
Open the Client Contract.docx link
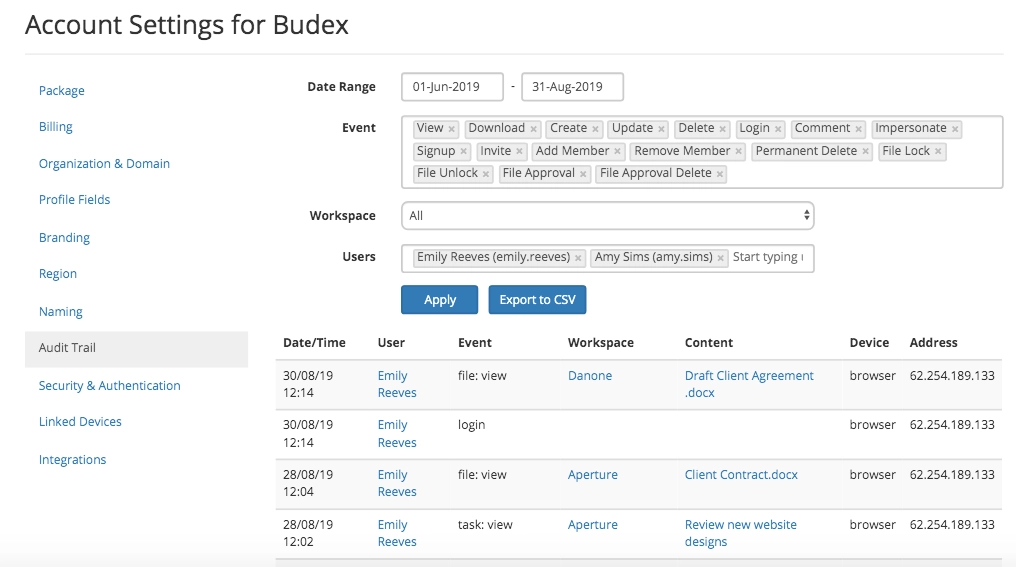click(x=741, y=475)
